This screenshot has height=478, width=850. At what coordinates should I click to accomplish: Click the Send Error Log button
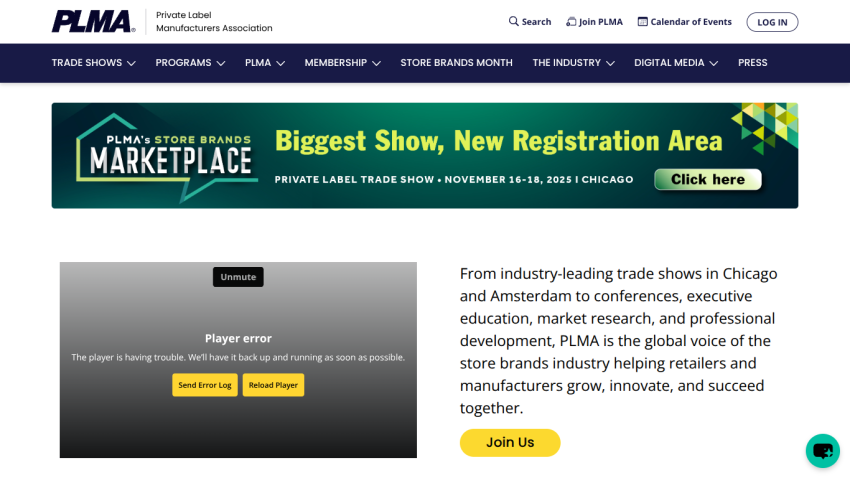[205, 385]
